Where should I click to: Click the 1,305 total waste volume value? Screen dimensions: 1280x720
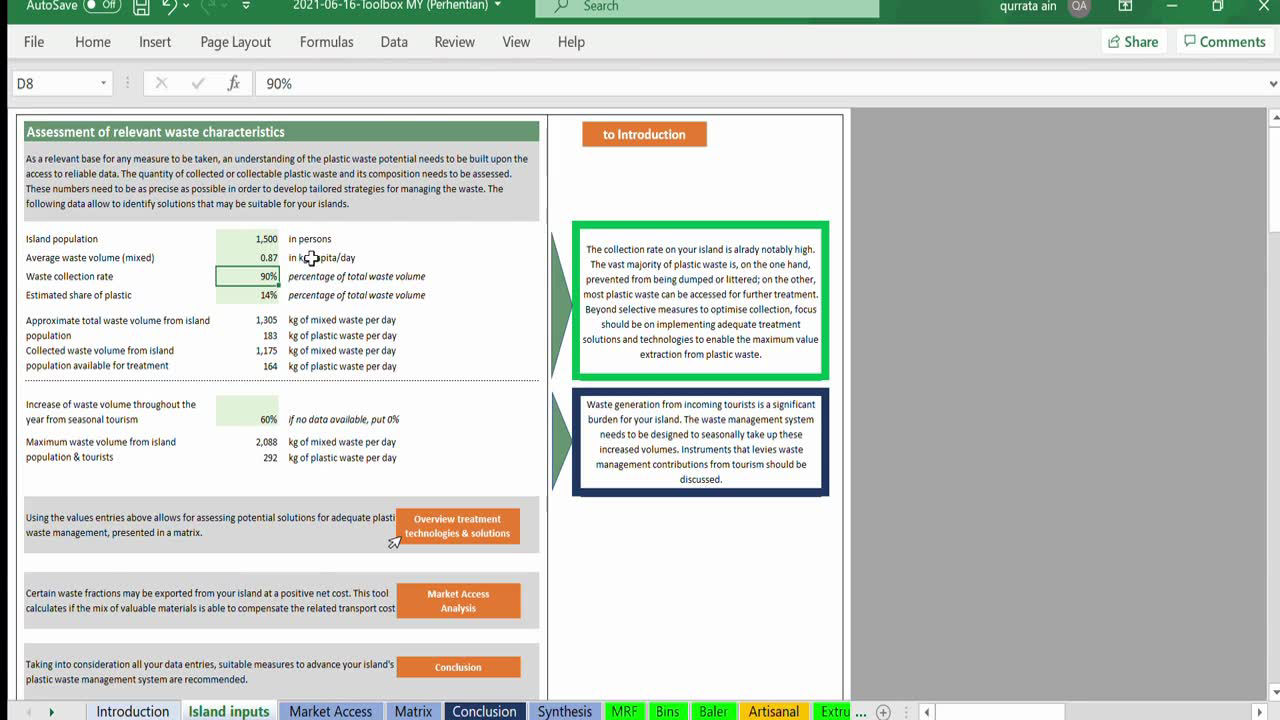coord(266,320)
